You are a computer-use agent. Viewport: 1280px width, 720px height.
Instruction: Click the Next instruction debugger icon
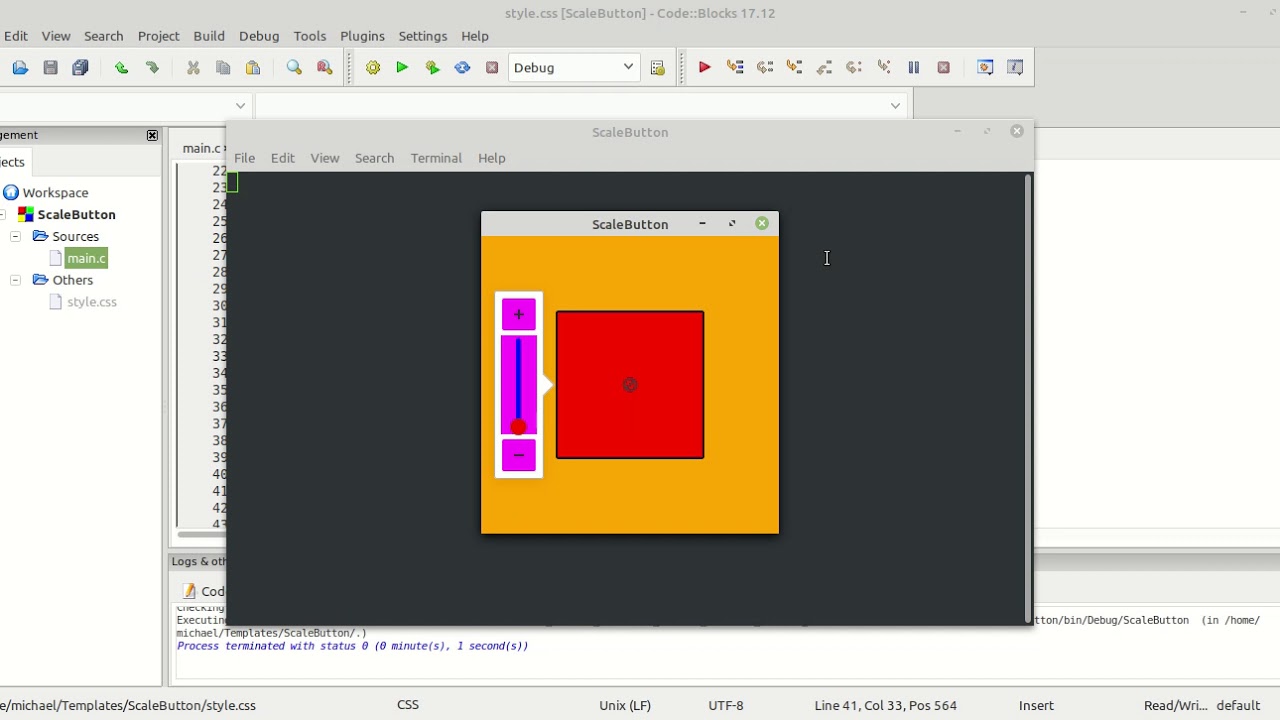pyautogui.click(x=854, y=68)
